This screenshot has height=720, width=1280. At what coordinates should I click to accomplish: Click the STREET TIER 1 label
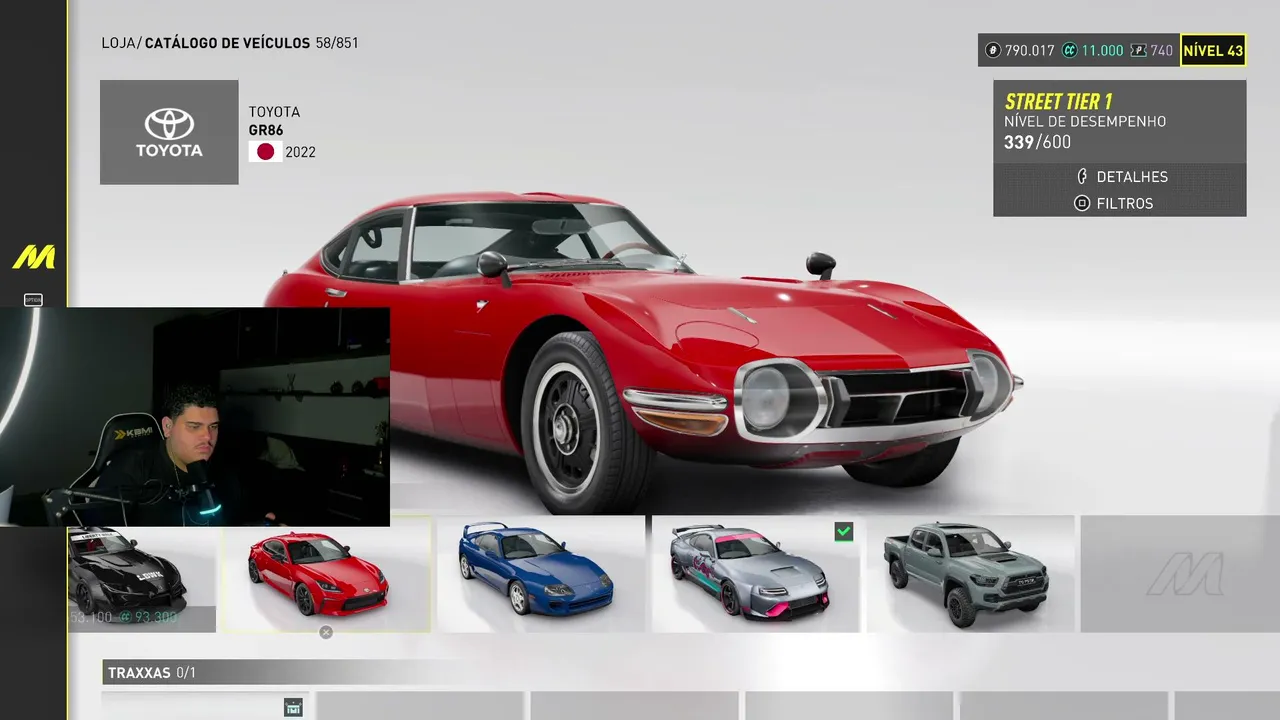coord(1058,101)
